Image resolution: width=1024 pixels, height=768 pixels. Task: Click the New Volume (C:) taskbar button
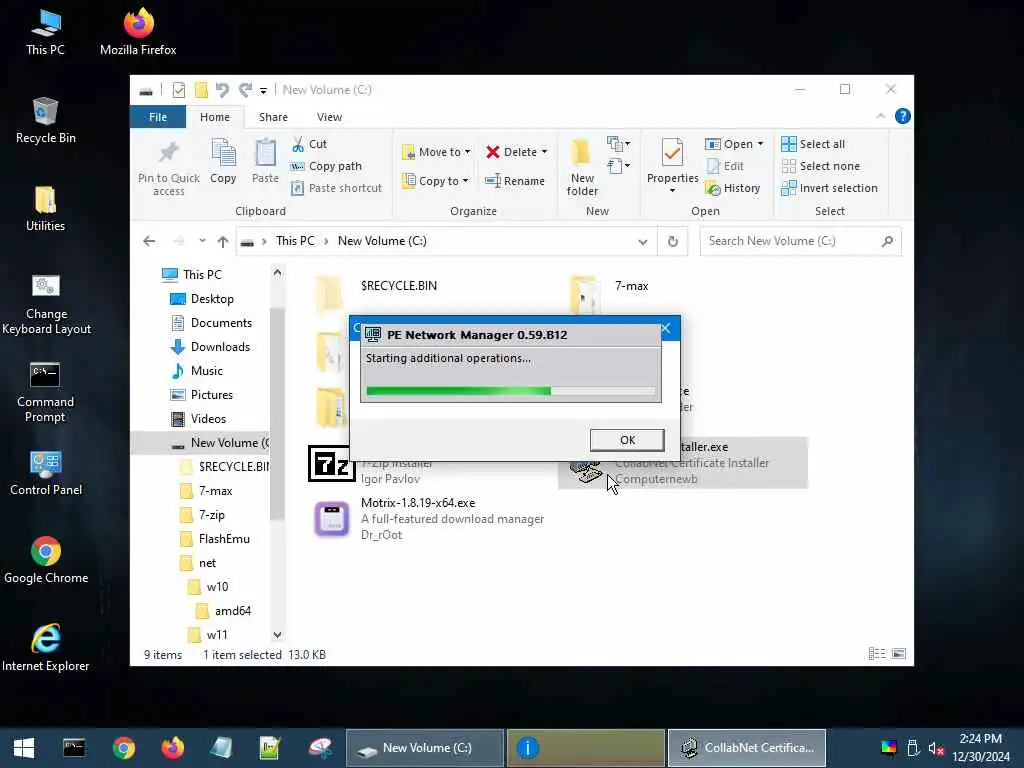click(424, 748)
